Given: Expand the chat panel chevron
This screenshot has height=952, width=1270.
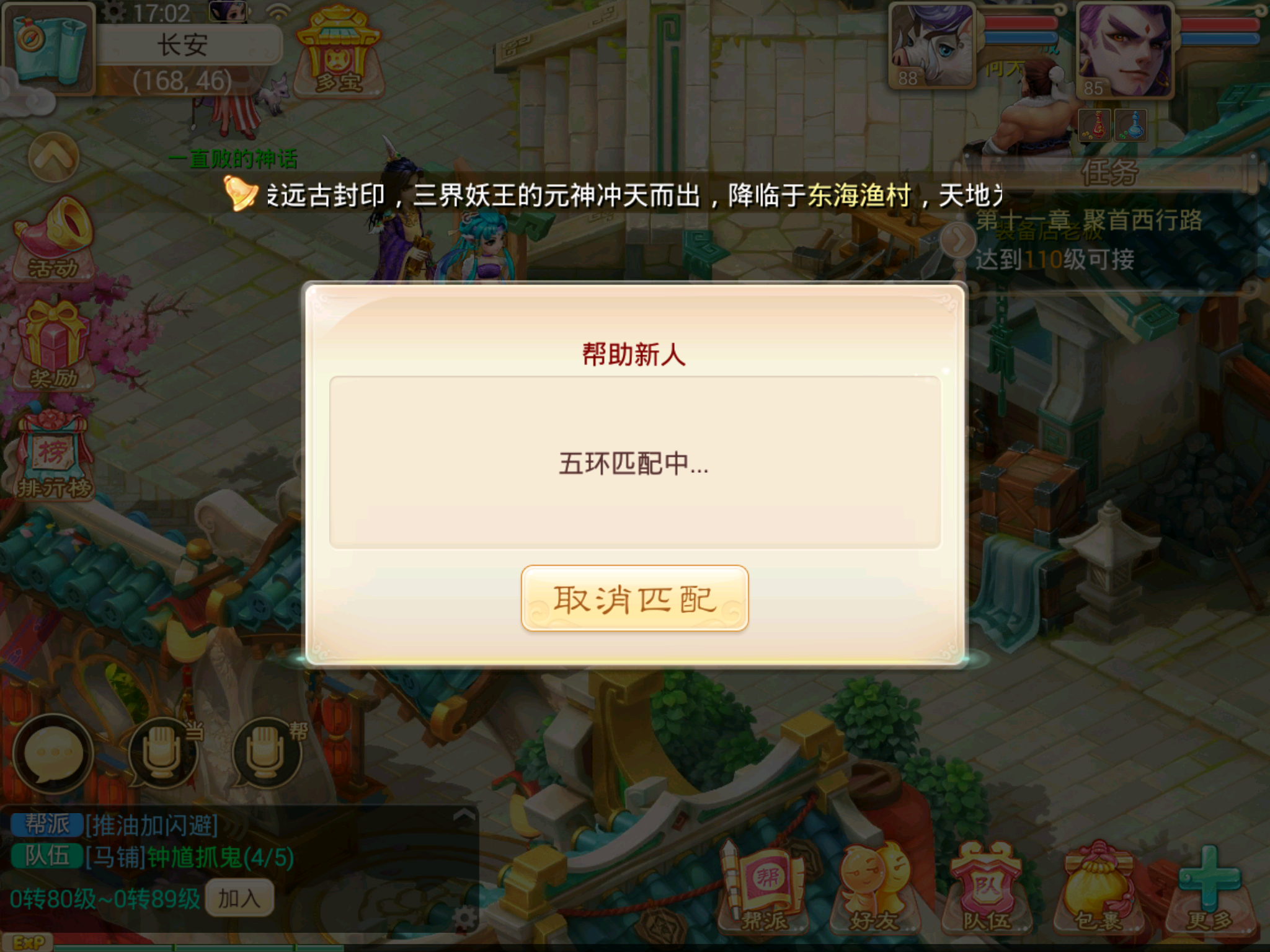Looking at the screenshot, I should tap(464, 816).
